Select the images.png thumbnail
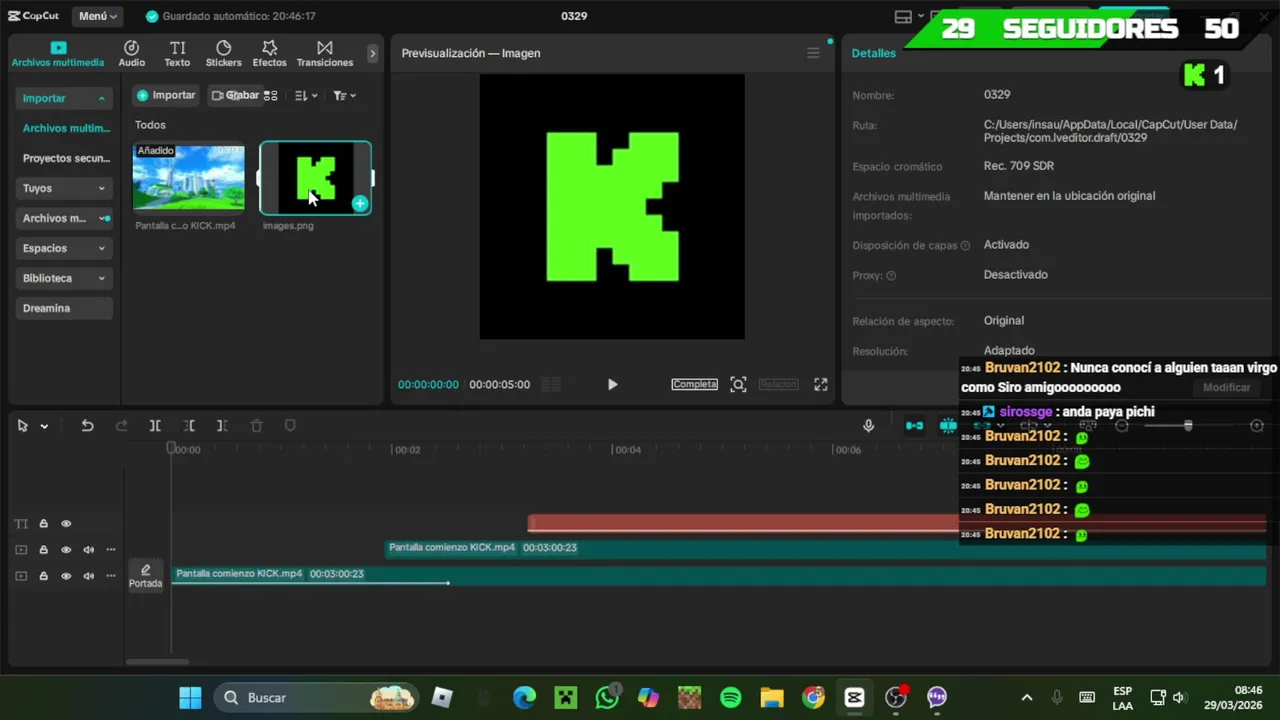 pyautogui.click(x=315, y=178)
